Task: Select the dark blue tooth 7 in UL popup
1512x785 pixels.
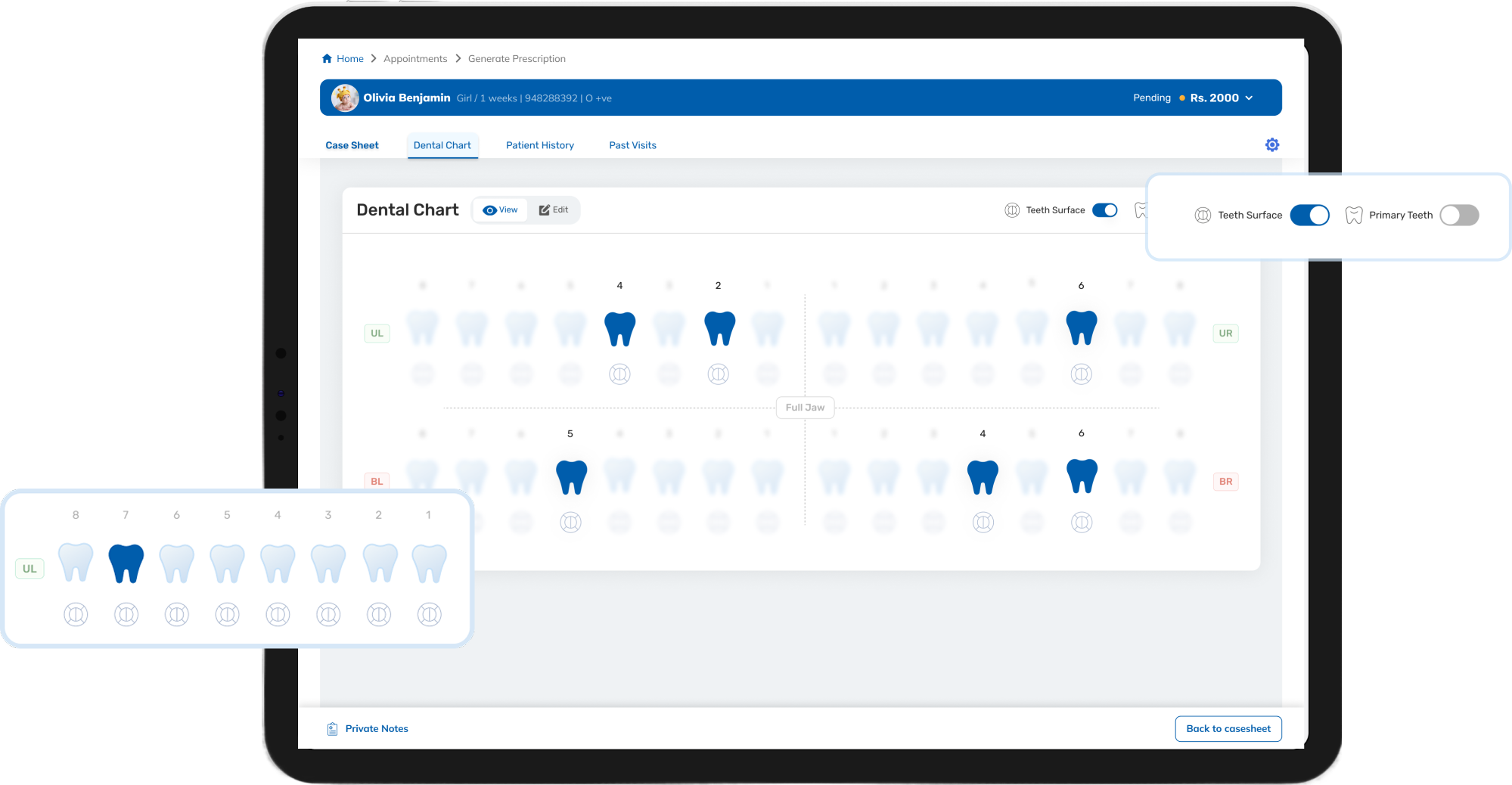Action: (x=126, y=563)
